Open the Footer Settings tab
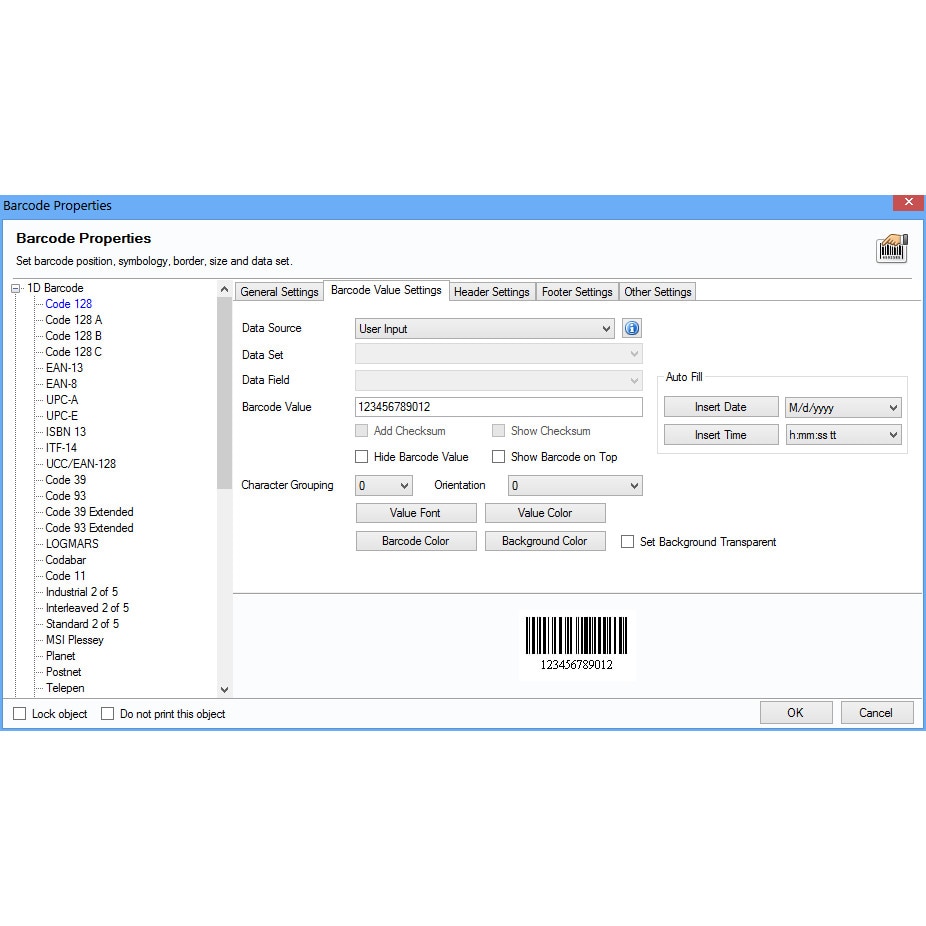Image resolution: width=926 pixels, height=926 pixels. click(x=577, y=291)
